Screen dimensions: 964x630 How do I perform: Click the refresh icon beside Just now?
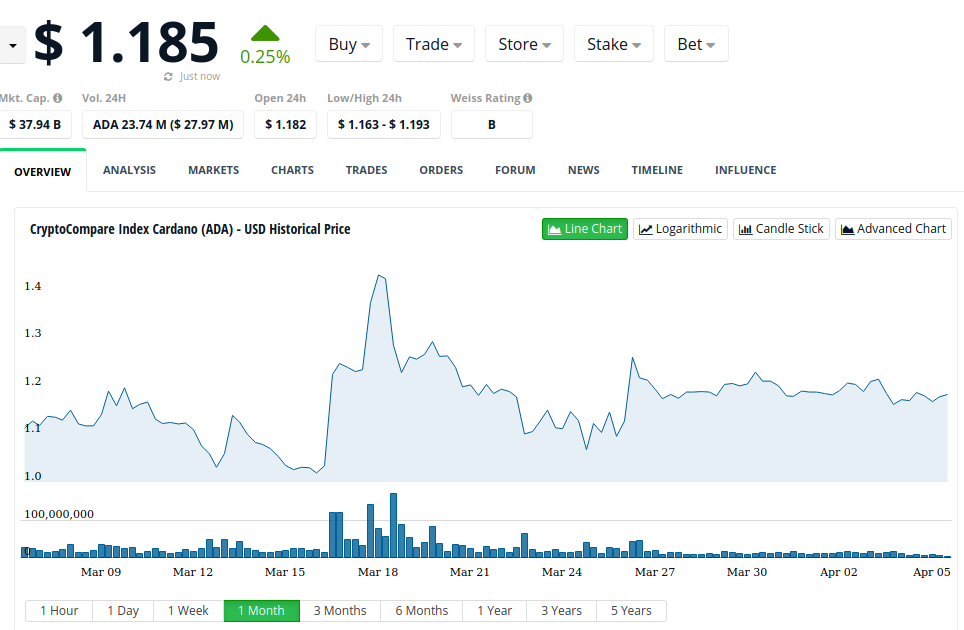coord(168,77)
